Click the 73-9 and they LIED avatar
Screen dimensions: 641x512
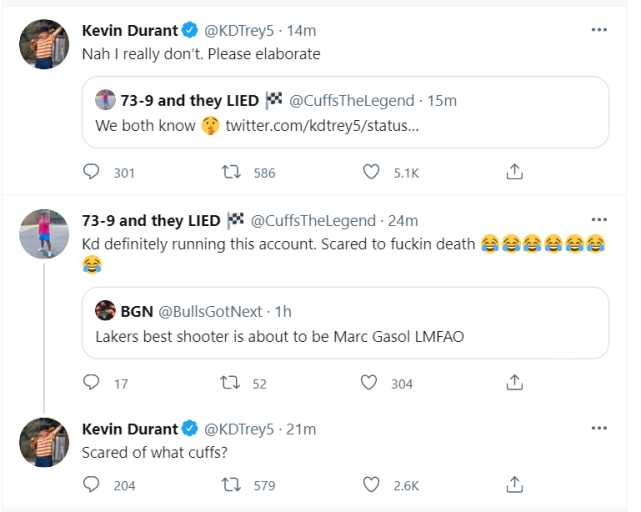click(x=44, y=235)
